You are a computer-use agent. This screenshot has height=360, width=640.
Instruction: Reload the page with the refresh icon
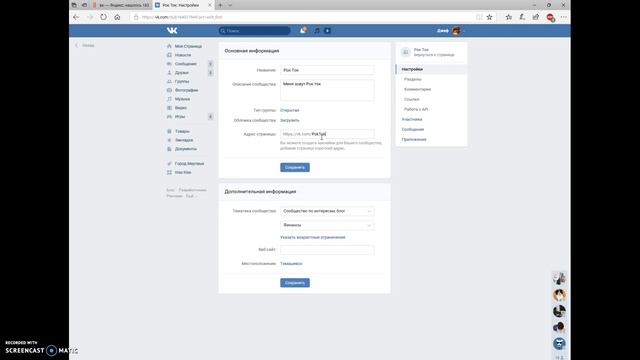(103, 17)
